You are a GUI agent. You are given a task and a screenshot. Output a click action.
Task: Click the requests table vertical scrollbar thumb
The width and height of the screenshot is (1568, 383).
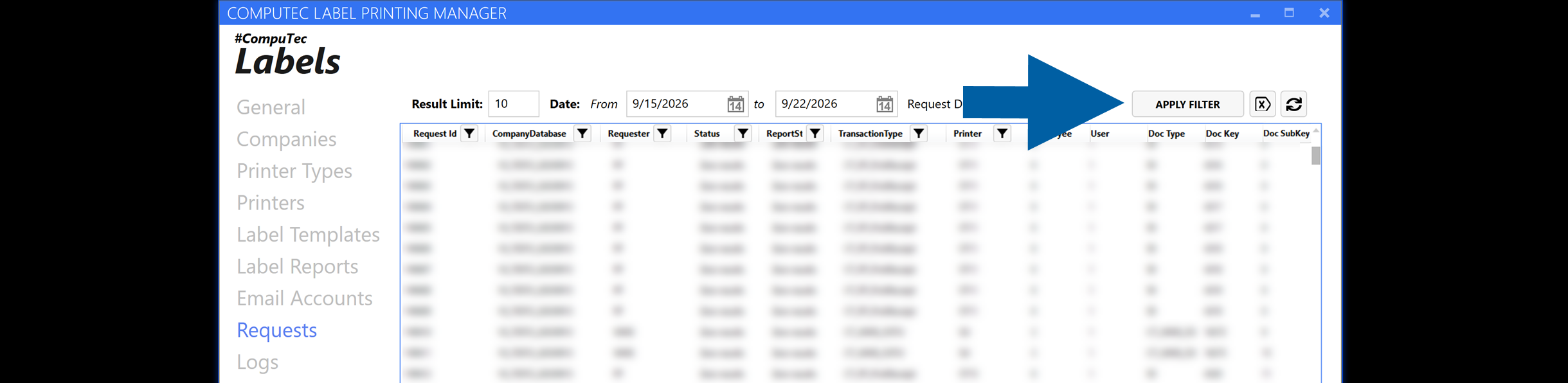(x=1315, y=156)
